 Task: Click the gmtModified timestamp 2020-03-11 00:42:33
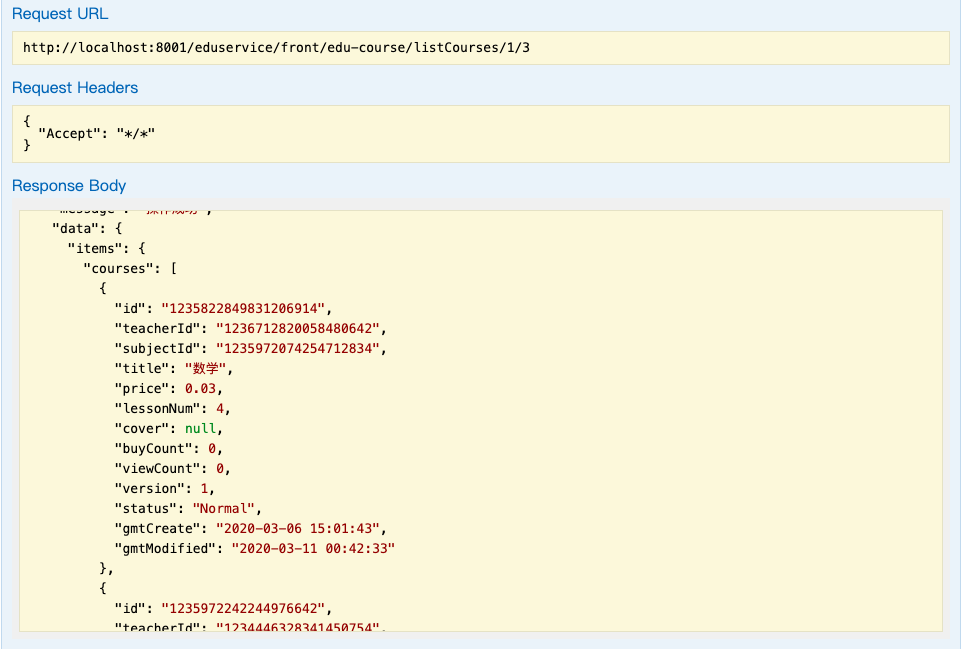[x=314, y=548]
